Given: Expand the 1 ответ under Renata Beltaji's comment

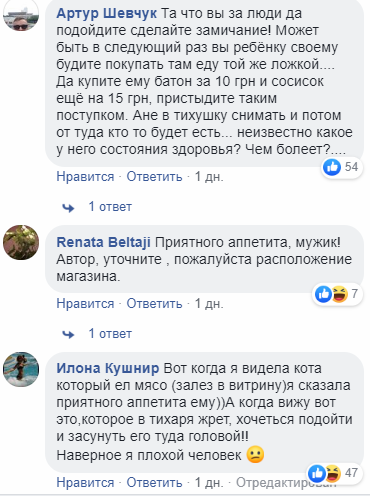Looking at the screenshot, I should [110, 333].
